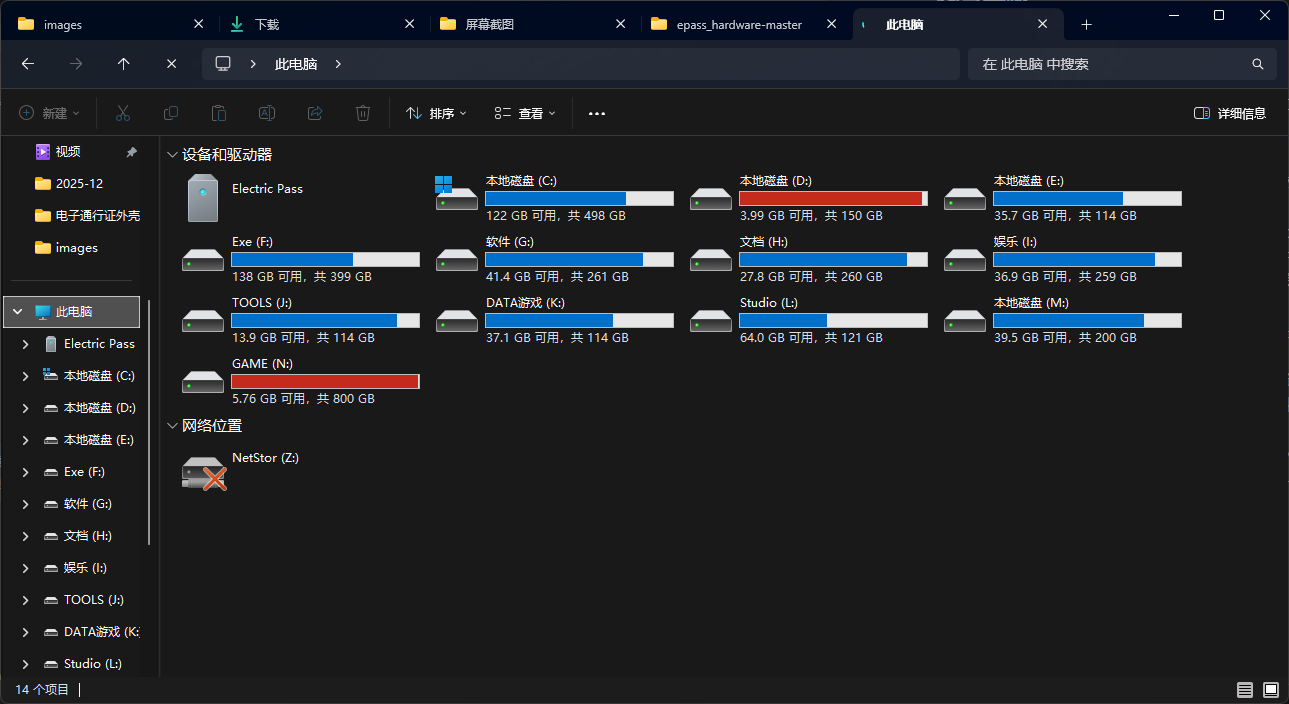Open the 排序 sort dropdown

coord(437,113)
